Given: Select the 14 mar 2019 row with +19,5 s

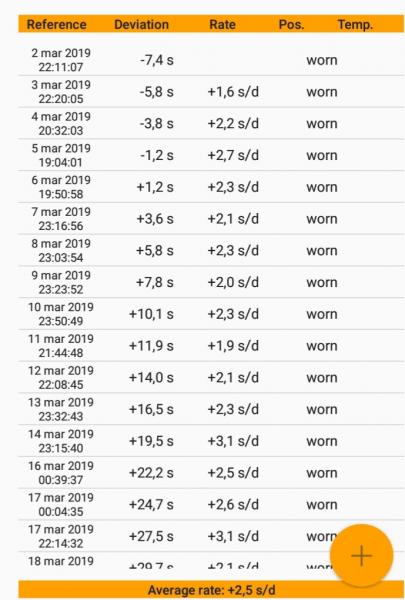Looking at the screenshot, I should 211,441.
